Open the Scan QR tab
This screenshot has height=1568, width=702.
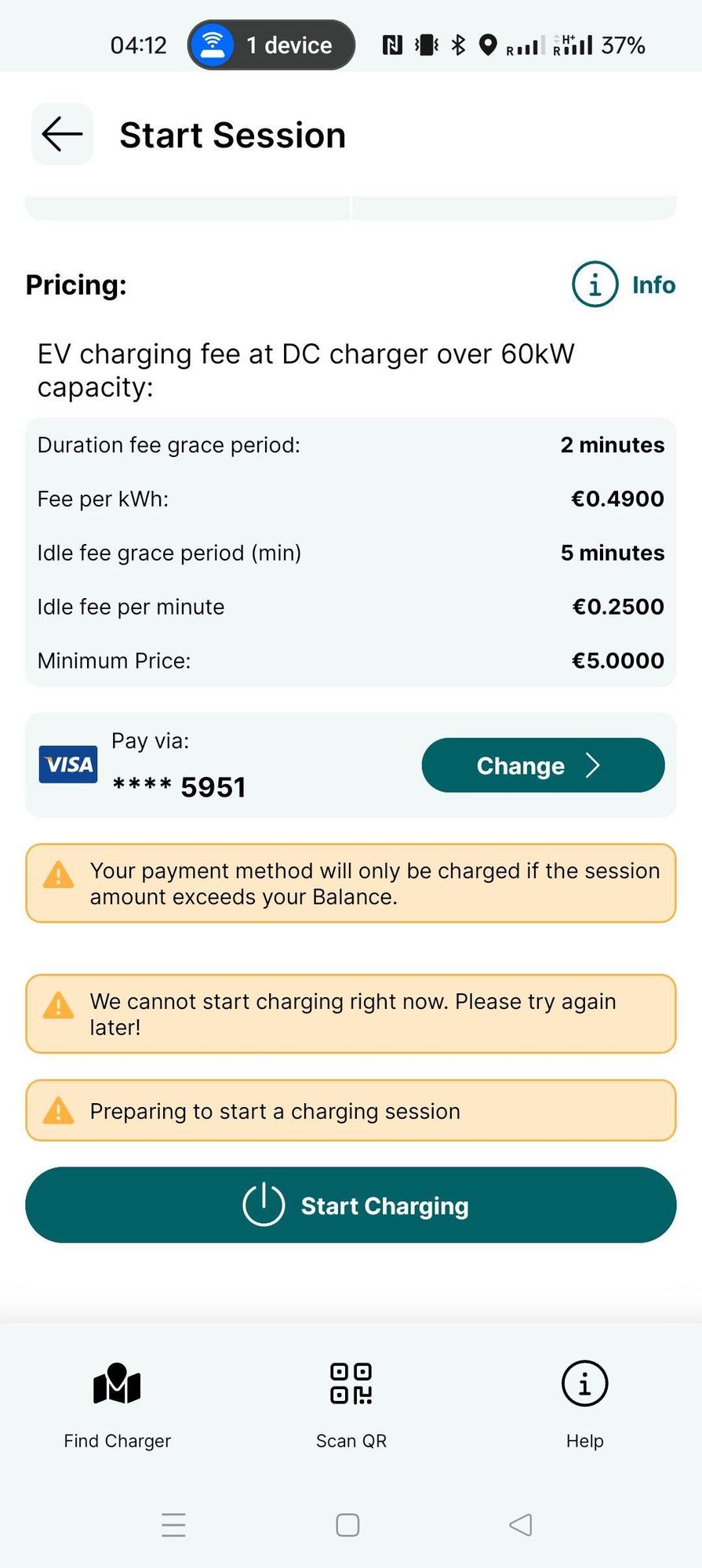pyautogui.click(x=351, y=1405)
